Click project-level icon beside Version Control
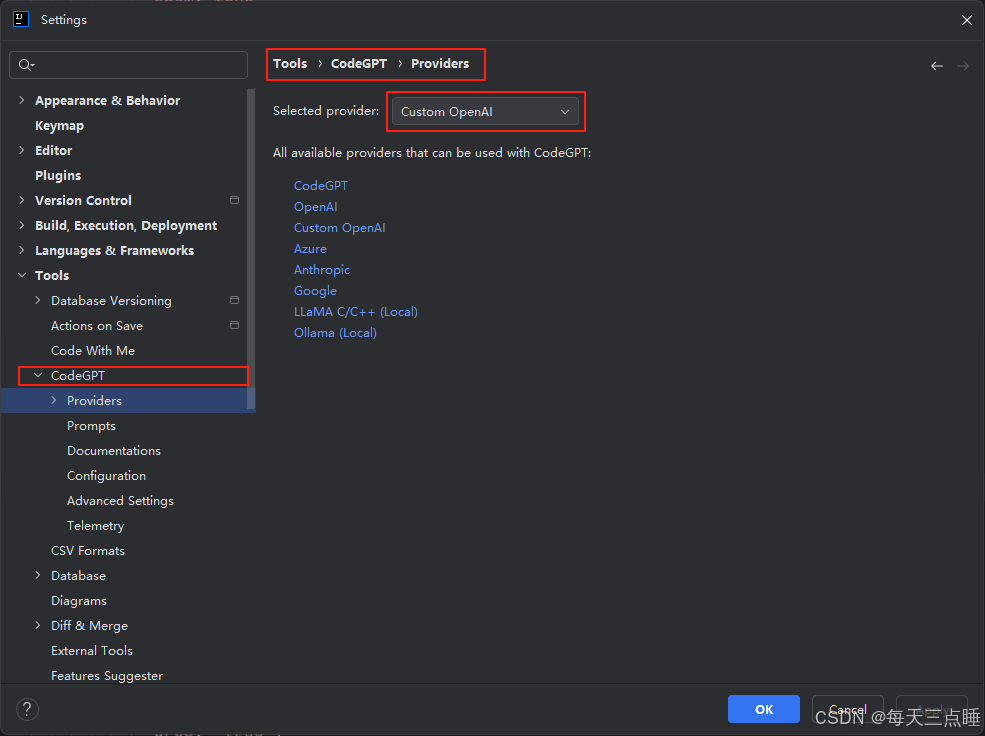 pyautogui.click(x=234, y=200)
